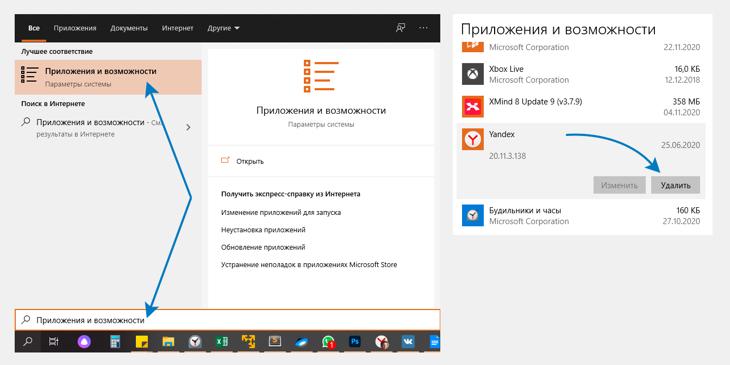This screenshot has width=730, height=365.
Task: Click the 160 КБ size value
Action: 687,210
